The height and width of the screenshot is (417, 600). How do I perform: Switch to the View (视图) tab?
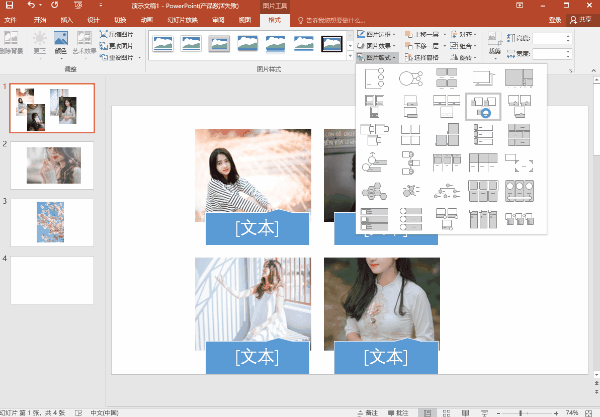point(245,20)
